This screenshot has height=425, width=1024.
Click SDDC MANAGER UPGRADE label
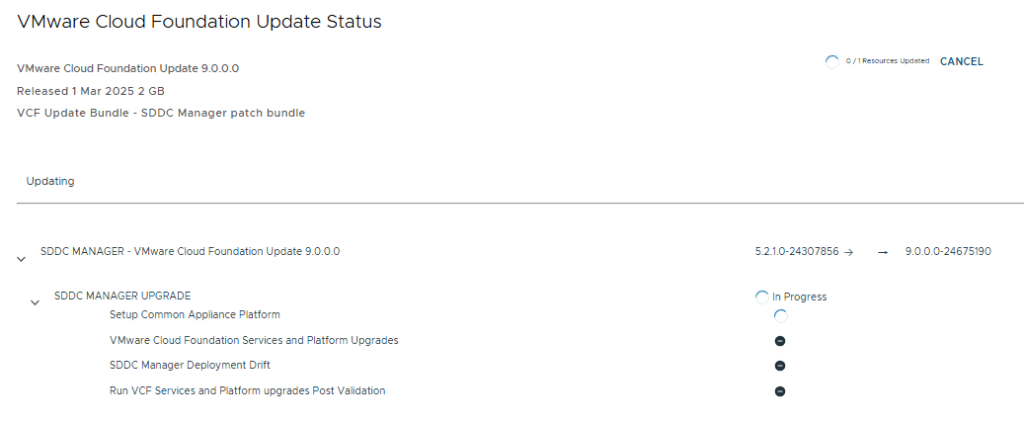(x=122, y=296)
